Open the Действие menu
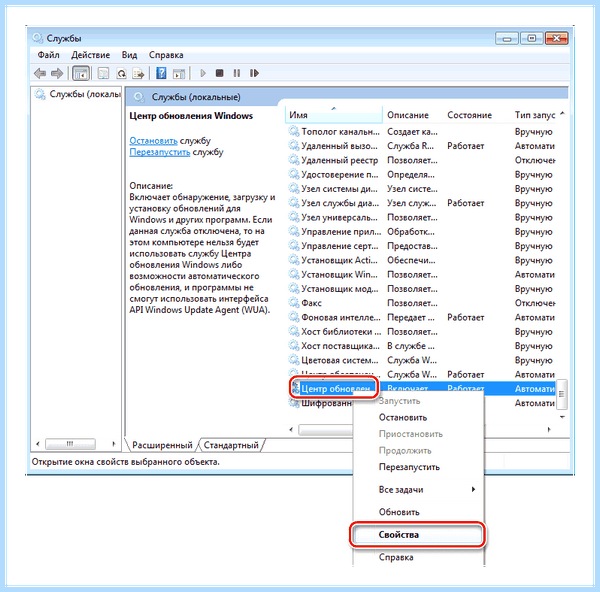This screenshot has width=600, height=592. (90, 55)
